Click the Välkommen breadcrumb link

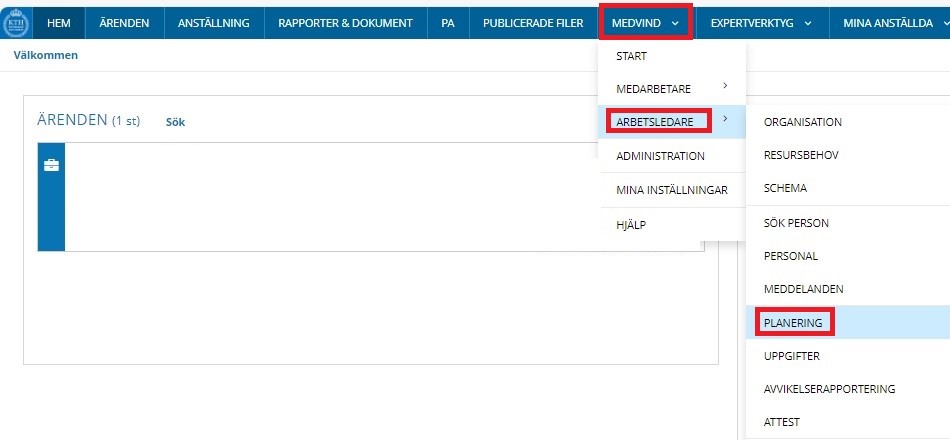(45, 55)
